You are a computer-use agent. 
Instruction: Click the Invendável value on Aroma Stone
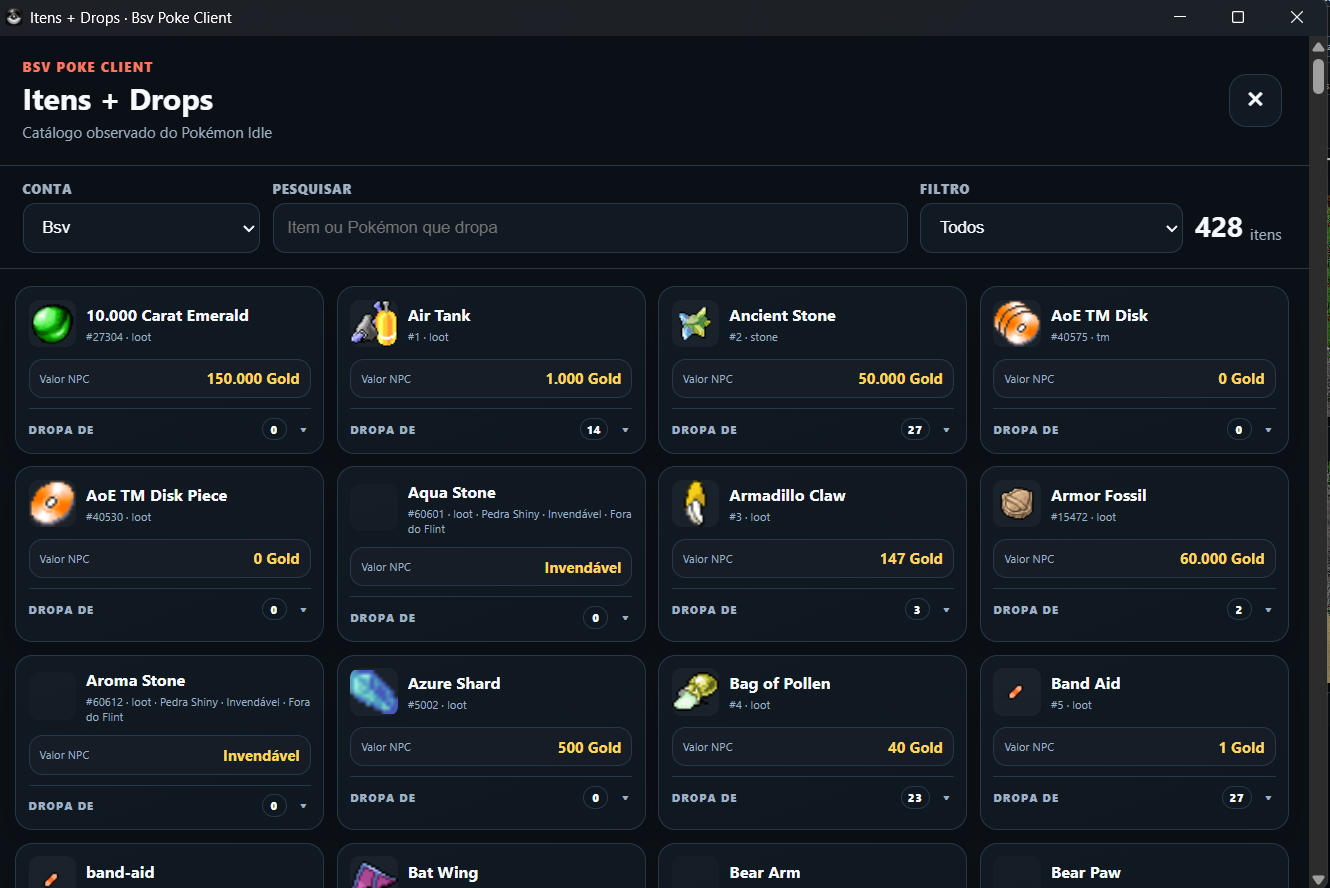261,756
